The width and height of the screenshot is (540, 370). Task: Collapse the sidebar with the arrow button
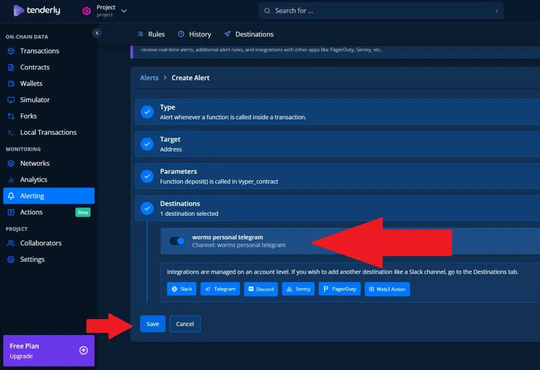coord(97,33)
